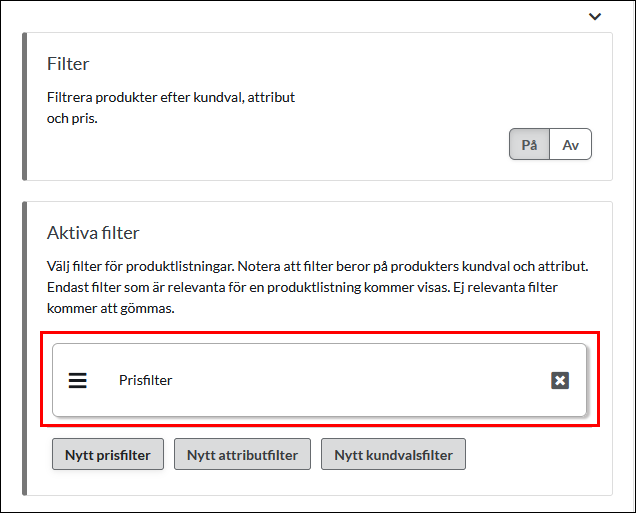Click the Prisfilter drag handle icon
Viewport: 636px width, 513px height.
pos(78,380)
